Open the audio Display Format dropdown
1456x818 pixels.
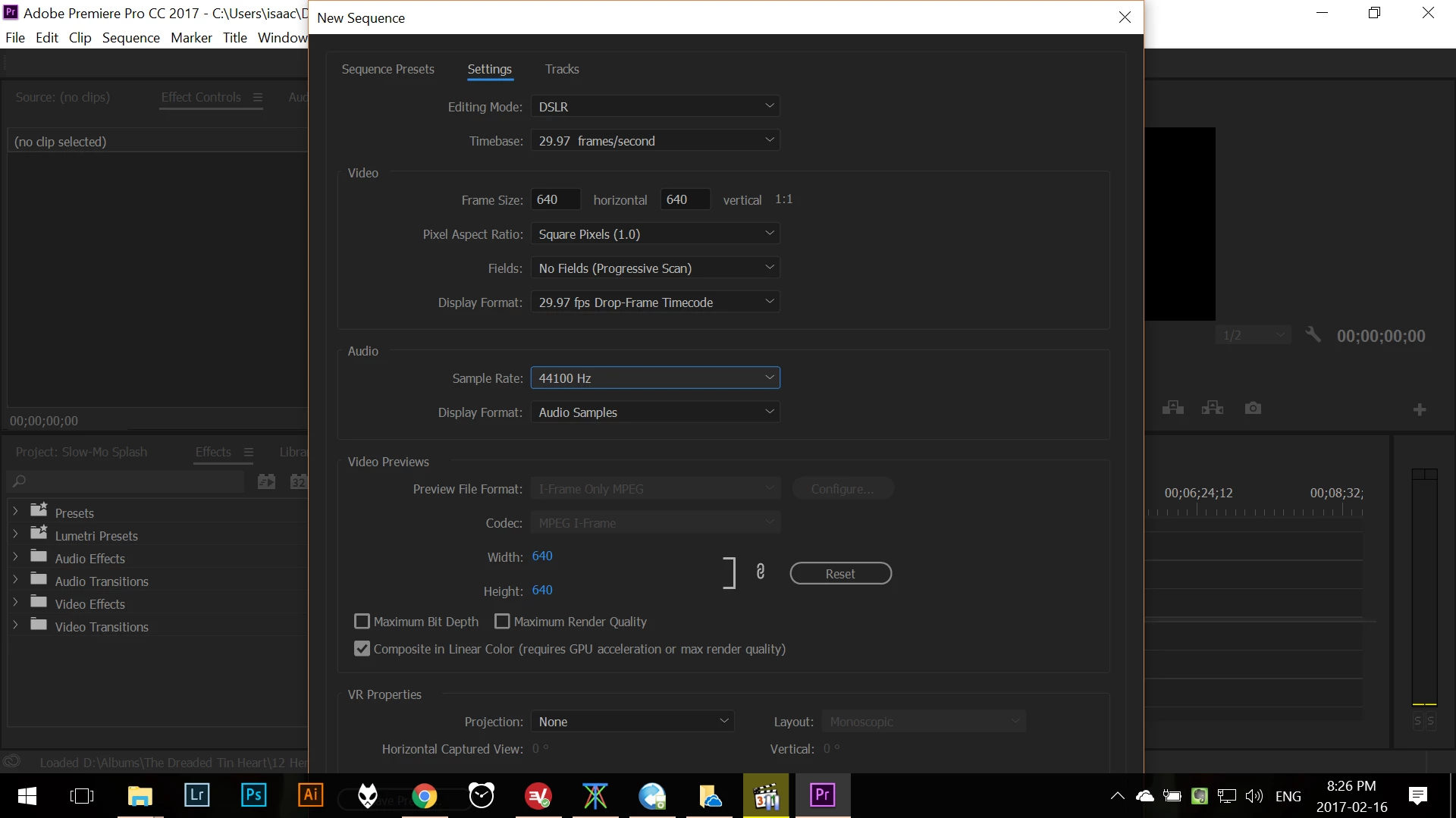655,412
